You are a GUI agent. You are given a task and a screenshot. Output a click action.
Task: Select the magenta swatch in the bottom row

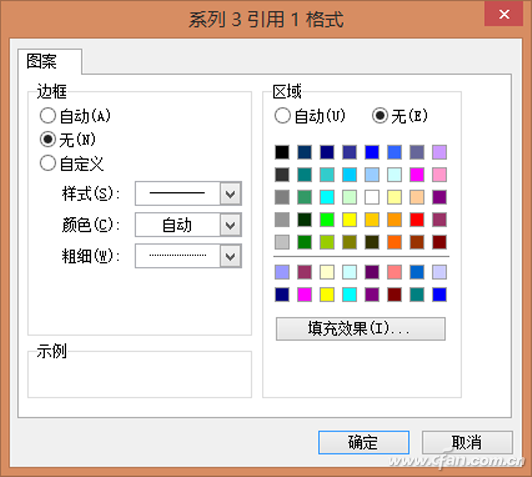pos(305,294)
